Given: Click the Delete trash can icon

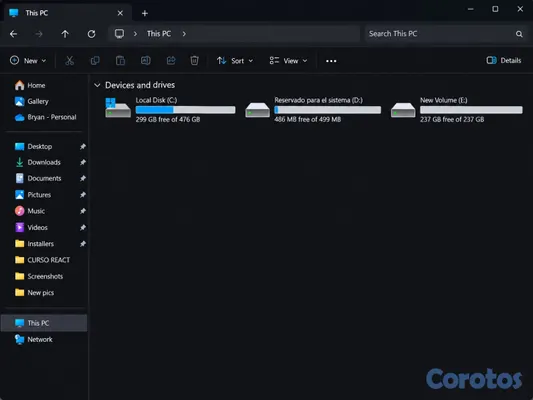Looking at the screenshot, I should point(194,61).
